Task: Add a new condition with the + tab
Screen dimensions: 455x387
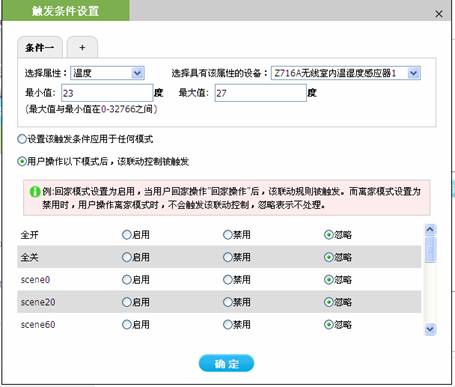Action: point(82,47)
